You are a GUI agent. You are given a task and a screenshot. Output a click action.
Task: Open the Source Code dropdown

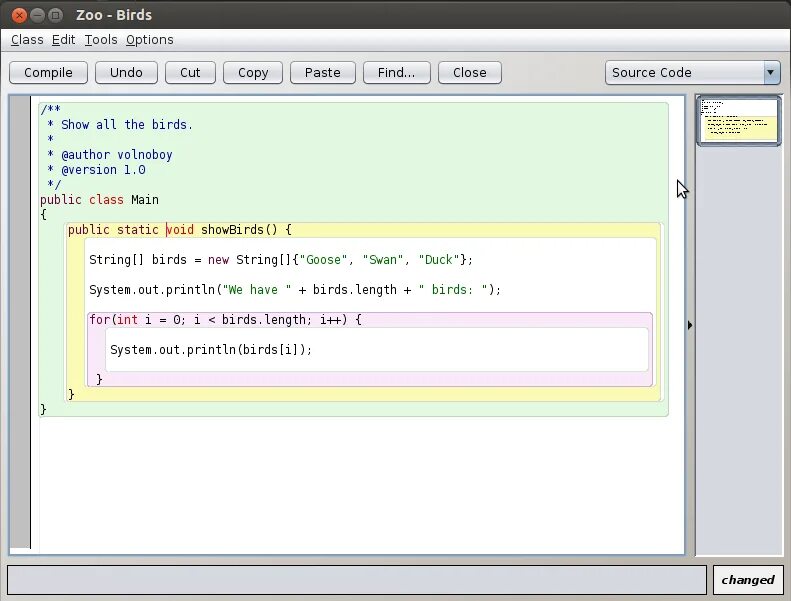point(693,73)
